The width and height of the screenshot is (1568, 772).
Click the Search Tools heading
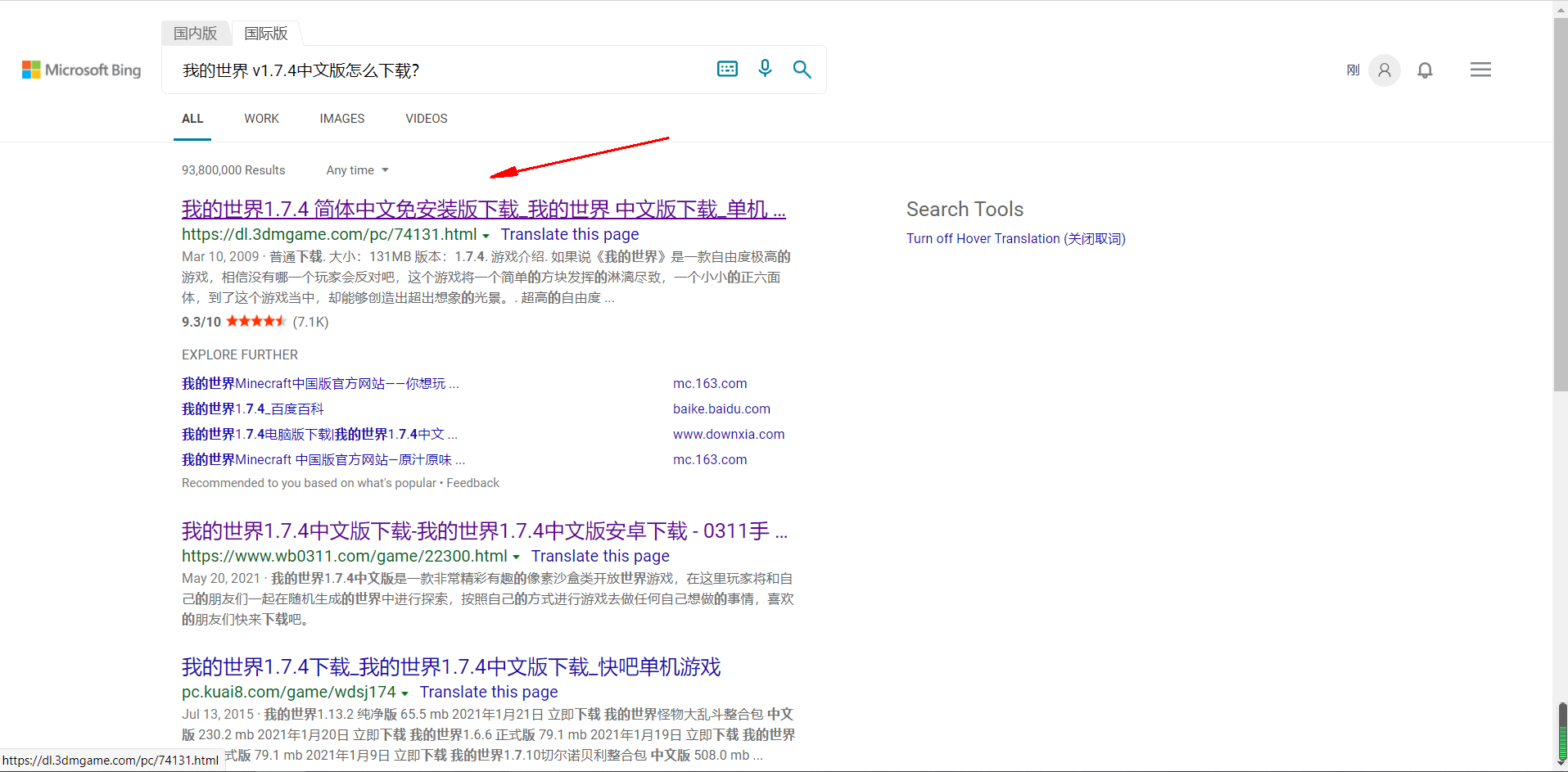point(965,210)
